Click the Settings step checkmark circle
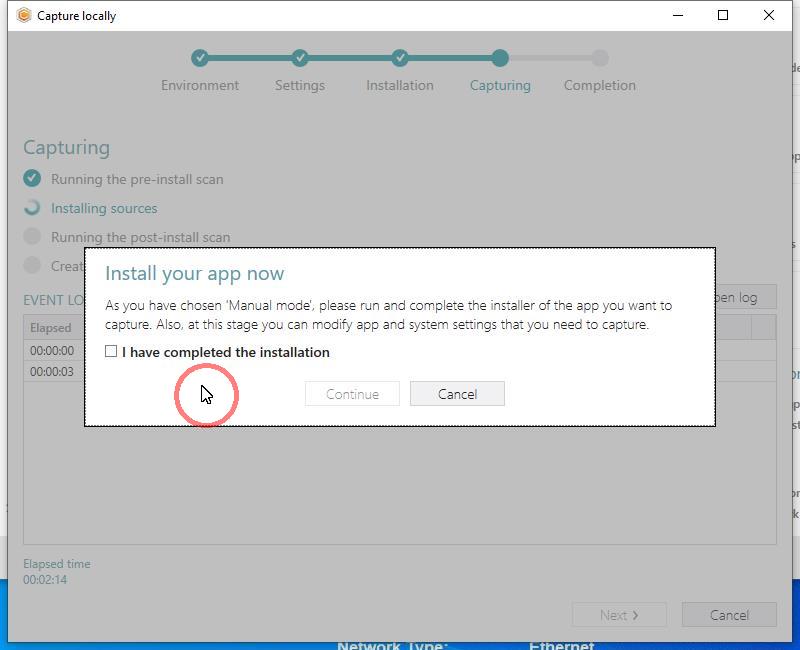This screenshot has height=650, width=800. (300, 58)
